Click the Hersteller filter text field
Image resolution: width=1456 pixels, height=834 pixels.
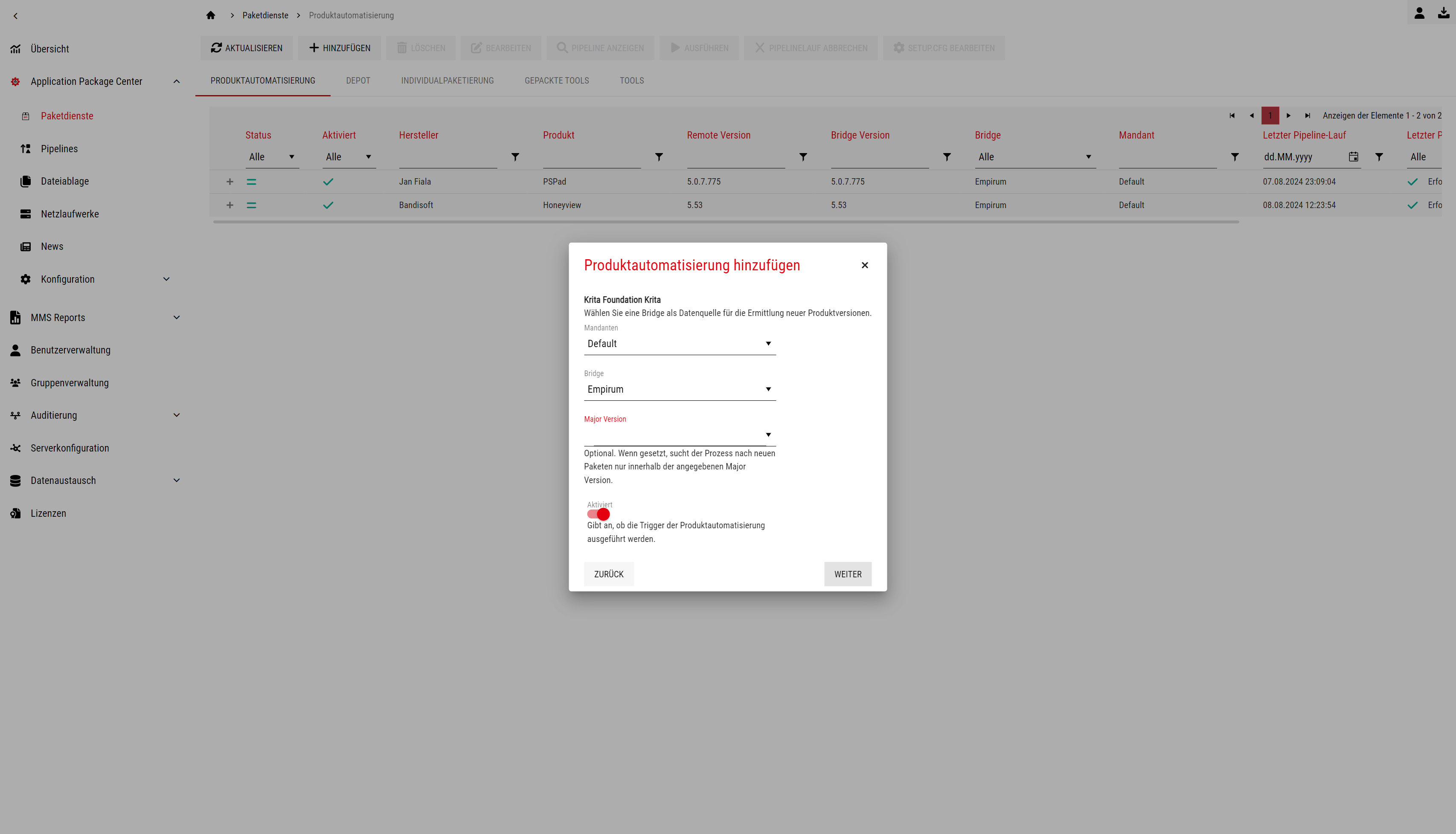[x=448, y=157]
